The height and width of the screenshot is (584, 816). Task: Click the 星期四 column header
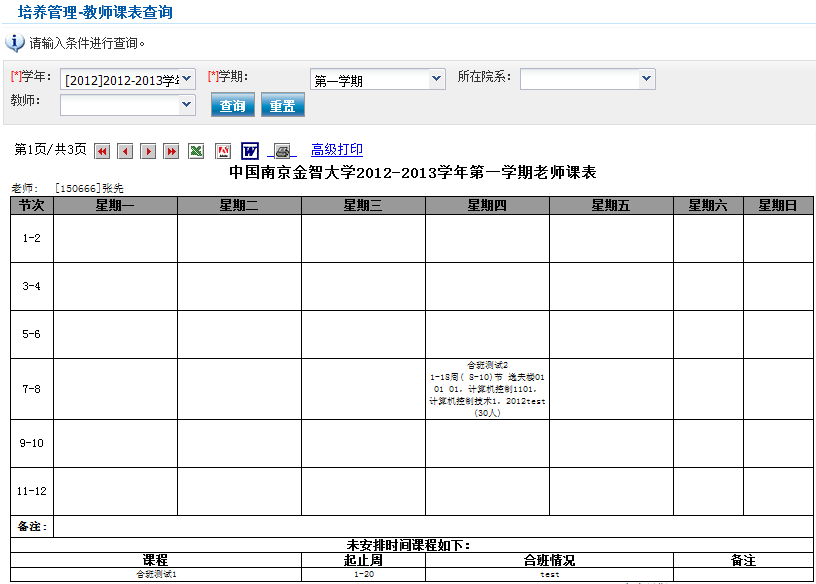click(x=487, y=206)
